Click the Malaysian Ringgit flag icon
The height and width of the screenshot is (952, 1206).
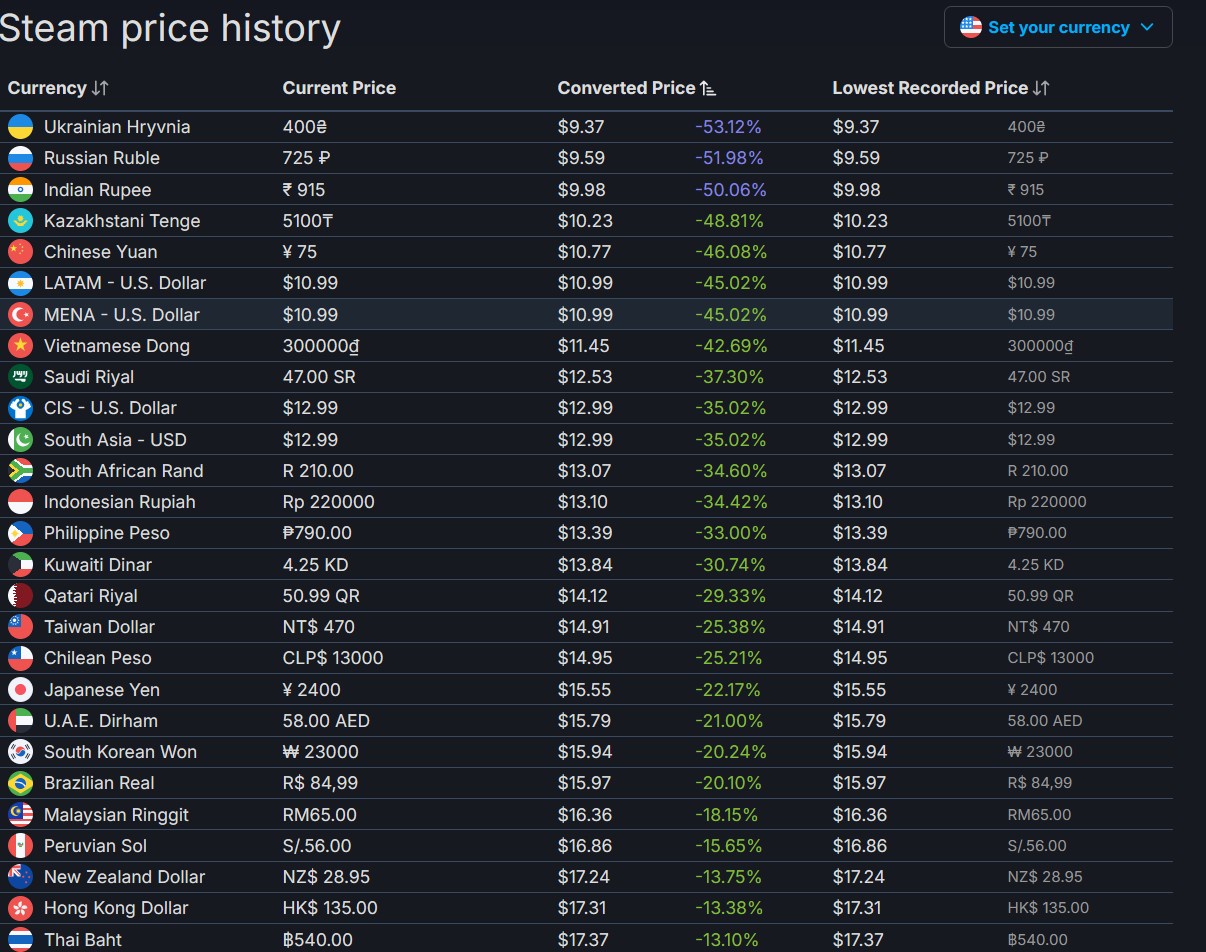pyautogui.click(x=20, y=815)
